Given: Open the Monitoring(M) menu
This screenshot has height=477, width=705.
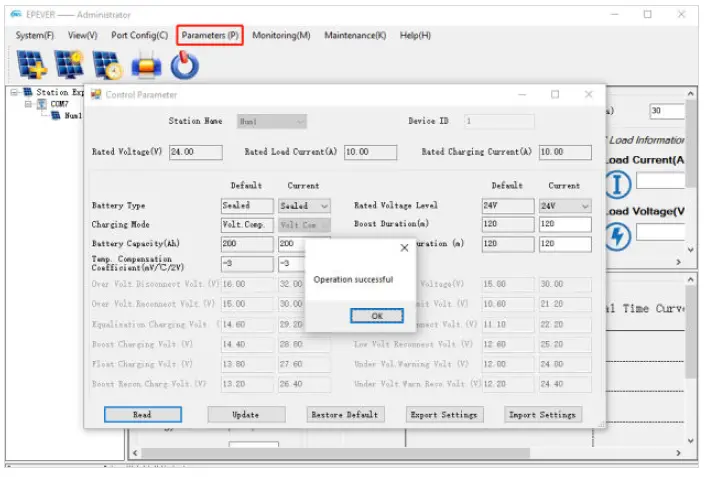Looking at the screenshot, I should coord(281,35).
